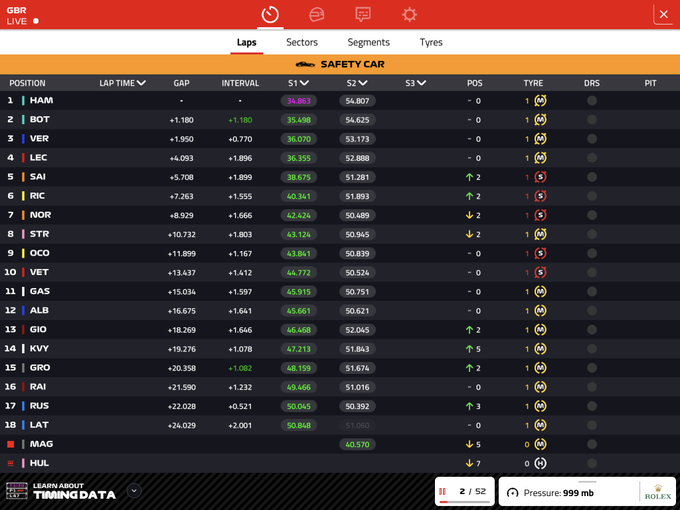Click ALB's DRS indicator dot
Screen dimensions: 680x510
pyautogui.click(x=592, y=311)
